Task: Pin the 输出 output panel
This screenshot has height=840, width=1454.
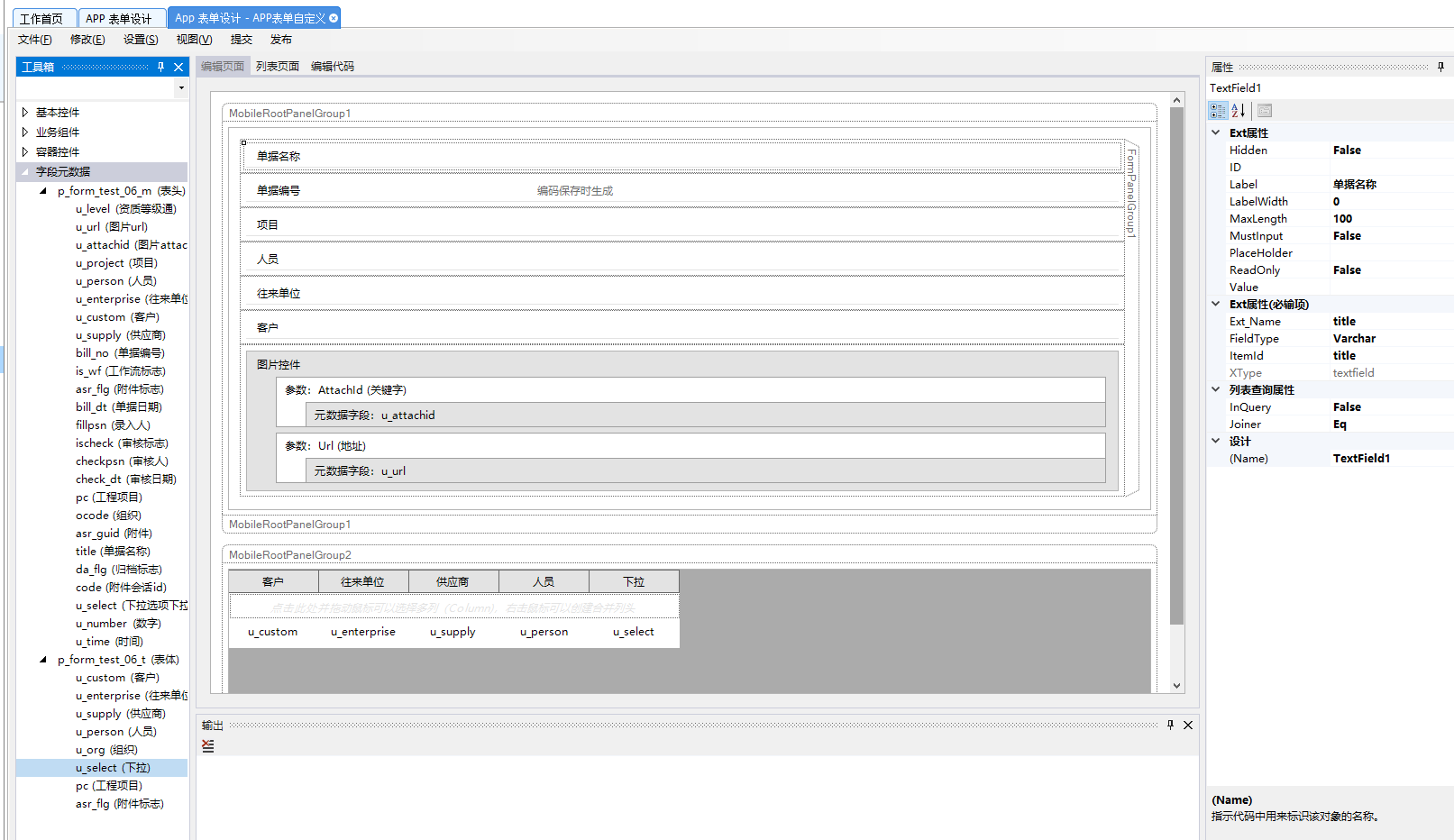Action: coord(1170,725)
